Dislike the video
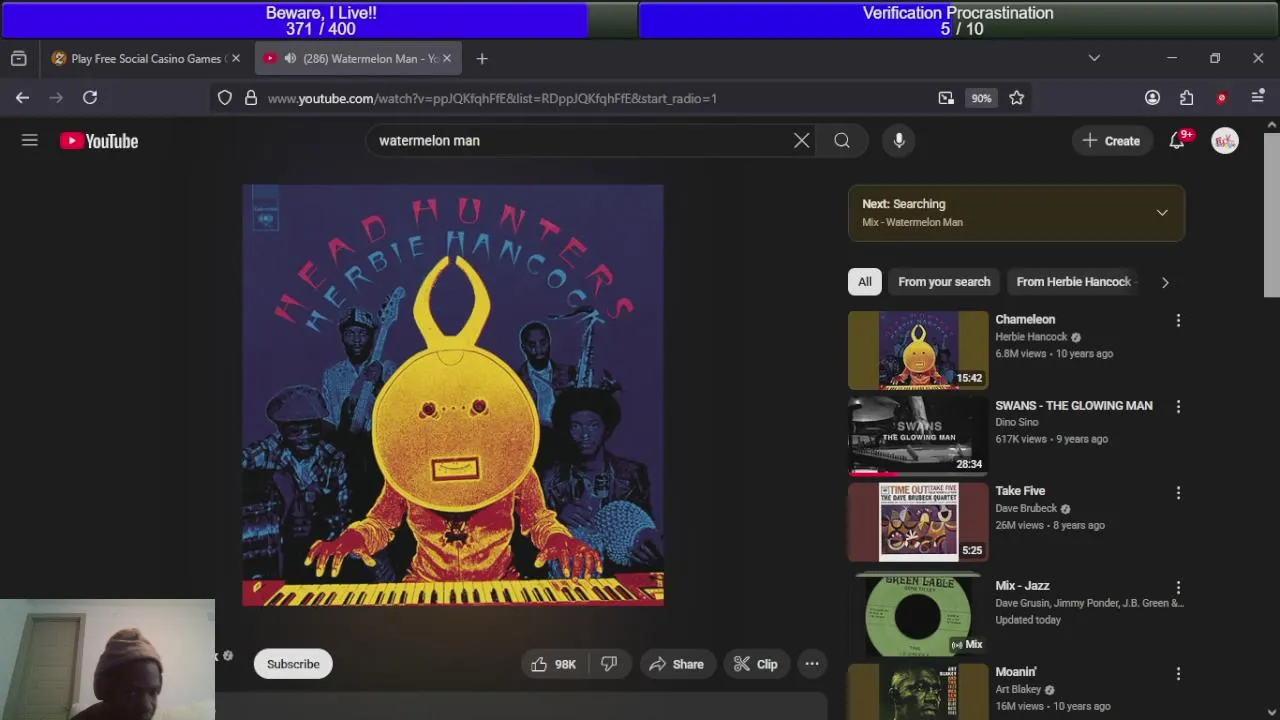Viewport: 1280px width, 720px height. (x=609, y=664)
